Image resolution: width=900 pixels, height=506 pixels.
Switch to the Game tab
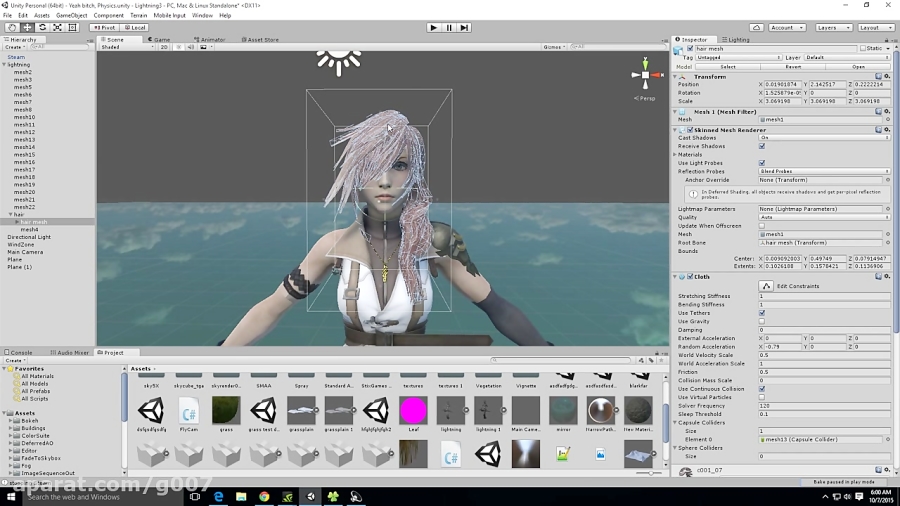[x=159, y=40]
